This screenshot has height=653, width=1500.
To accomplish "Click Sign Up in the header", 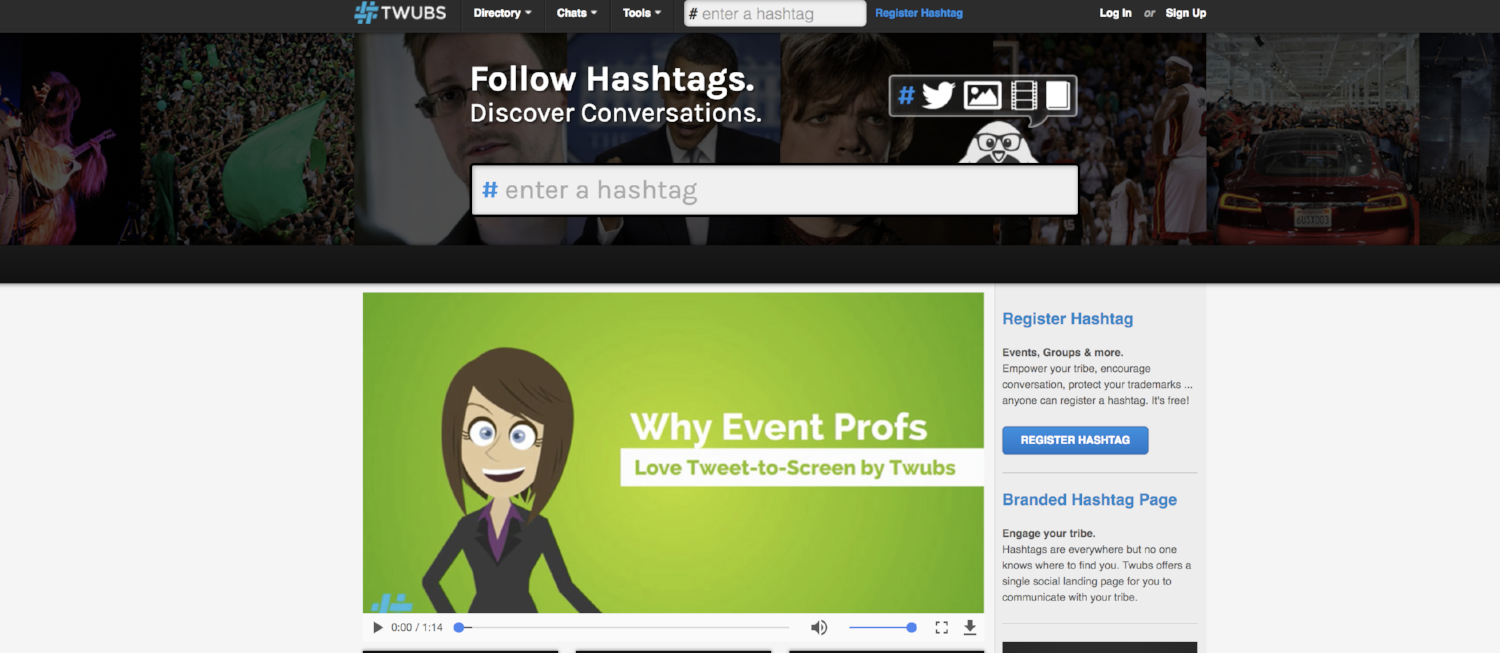I will click(x=1186, y=13).
